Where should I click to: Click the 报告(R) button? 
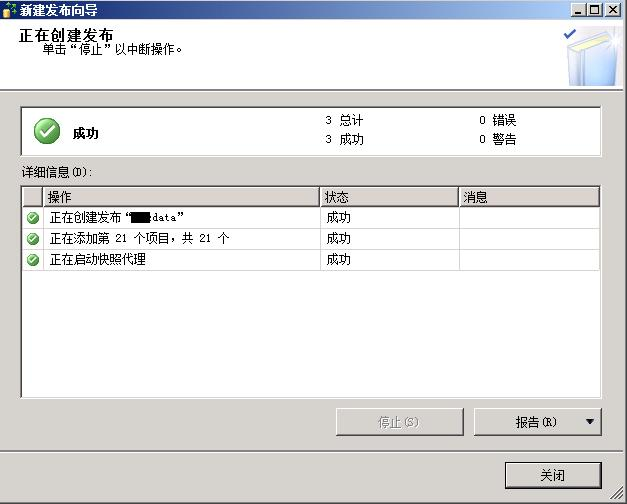coord(537,422)
